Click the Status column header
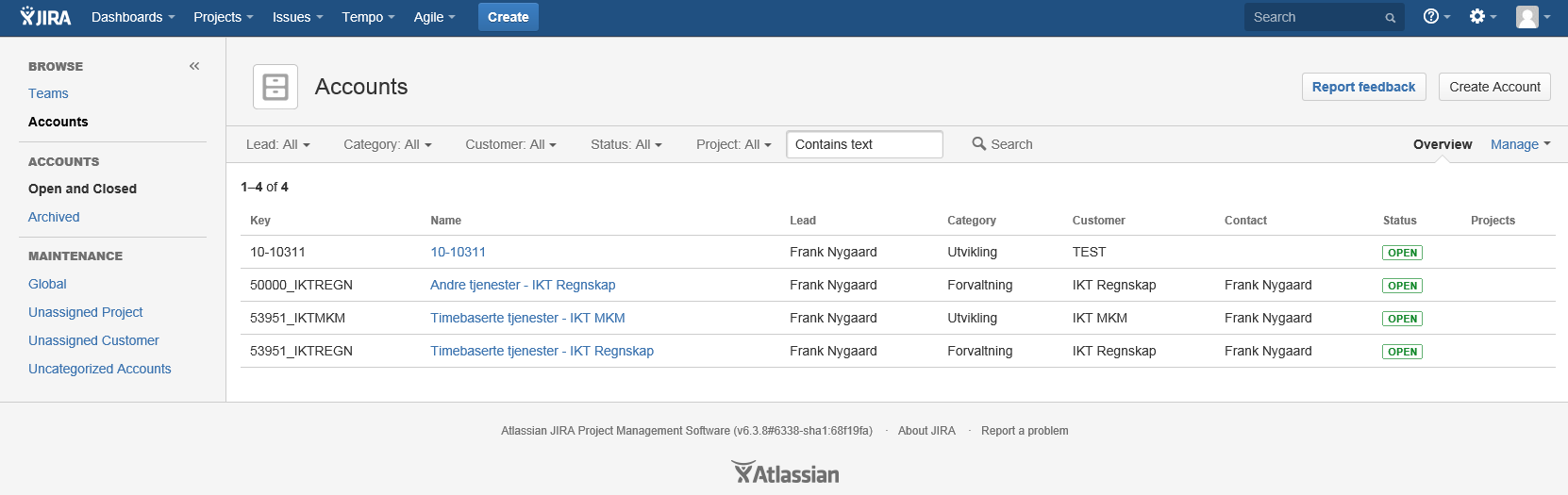Screen dimensions: 1568x495 point(1400,221)
